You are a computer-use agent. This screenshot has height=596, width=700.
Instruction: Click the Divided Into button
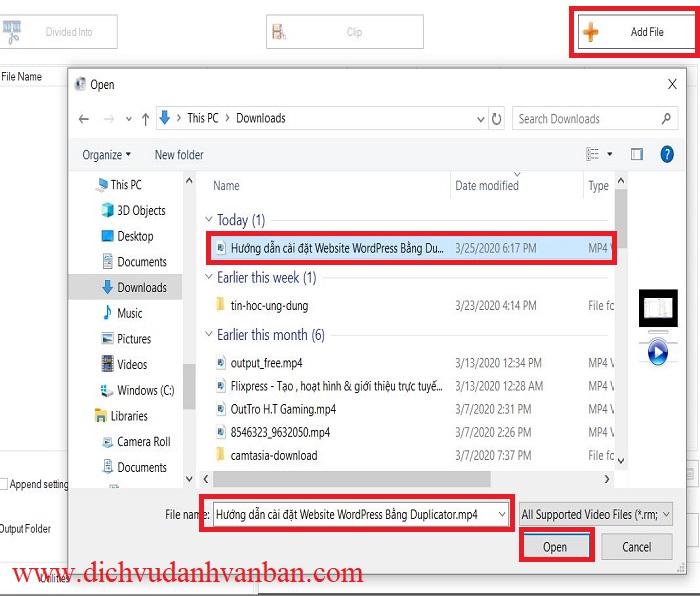pos(58,32)
